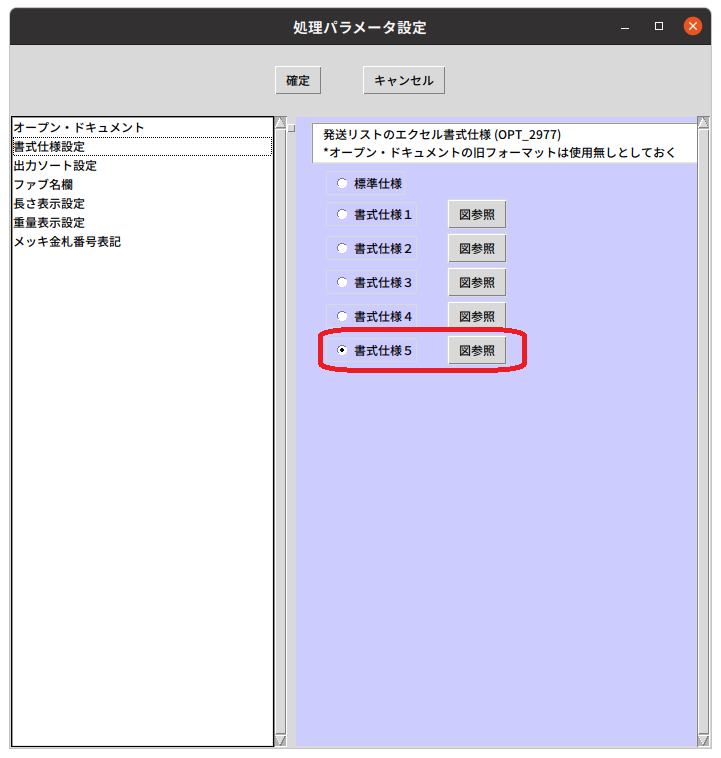The image size is (721, 758).
Task: Open 図参照 for 書式仕様４
Action: point(477,316)
